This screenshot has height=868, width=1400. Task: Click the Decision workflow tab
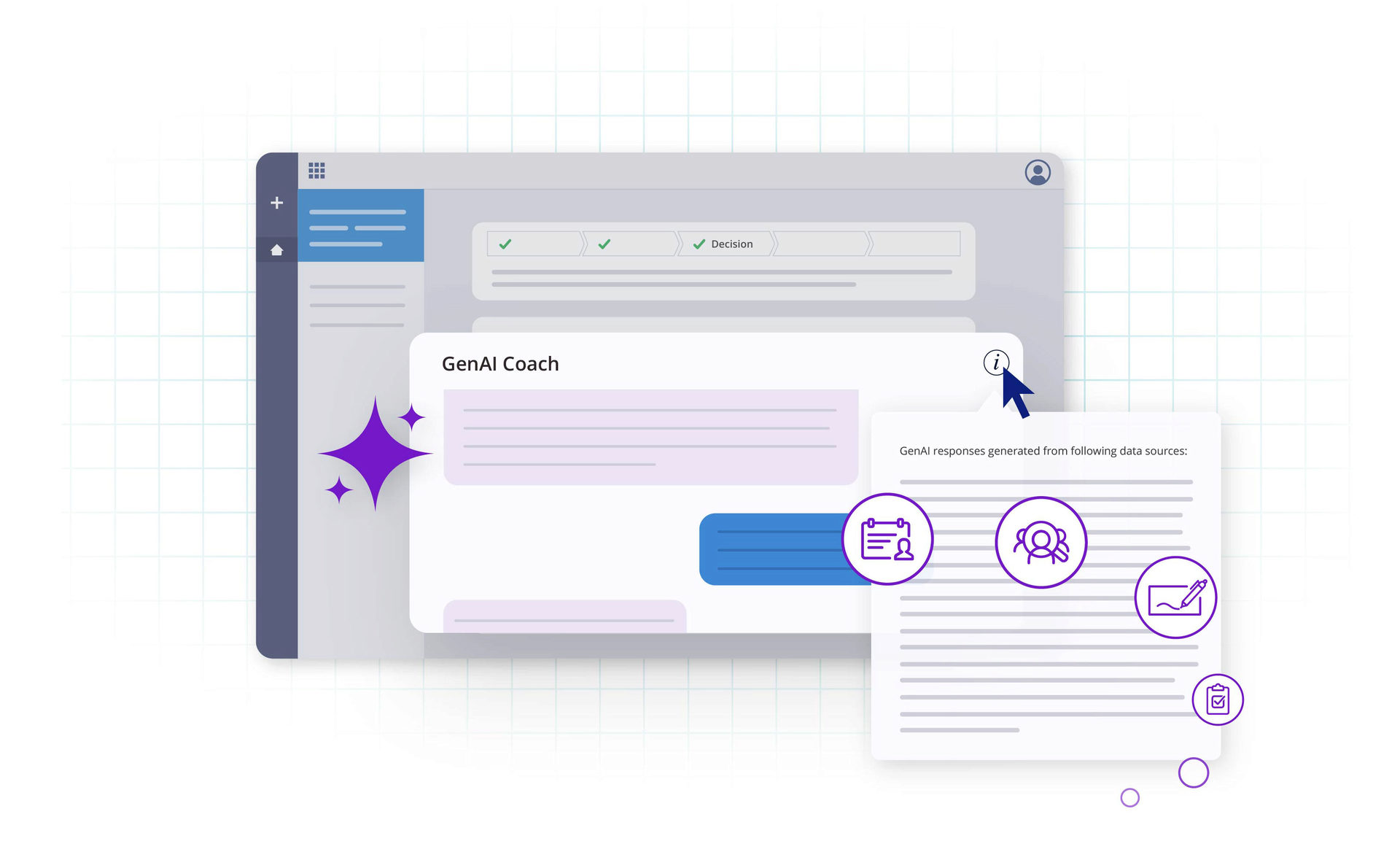pyautogui.click(x=727, y=243)
